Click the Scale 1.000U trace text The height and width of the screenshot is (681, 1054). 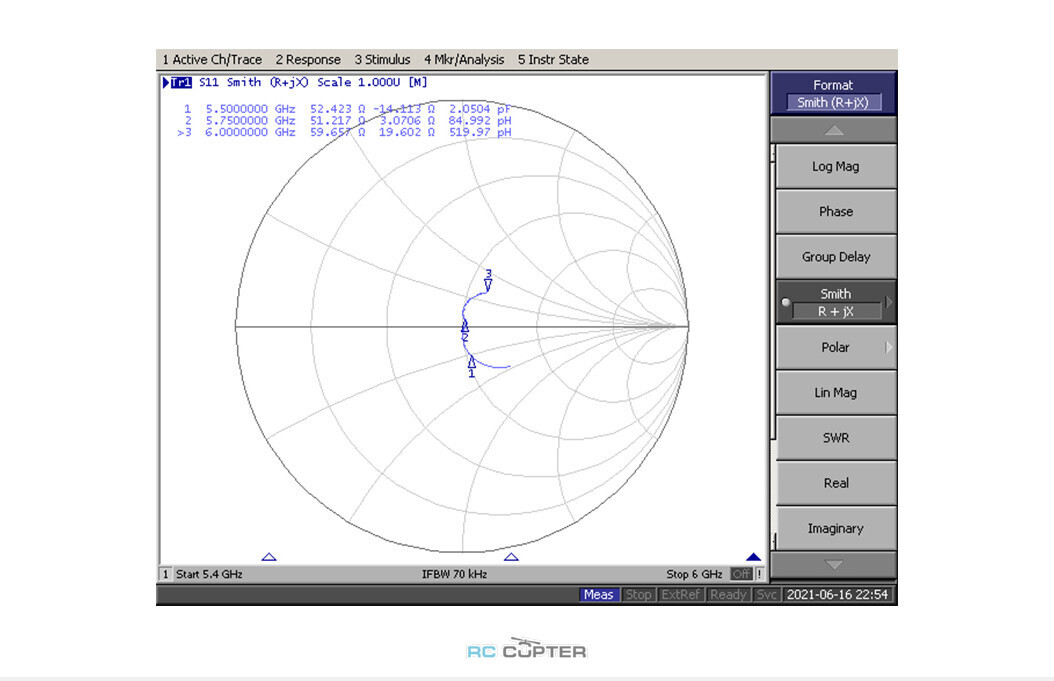point(358,82)
